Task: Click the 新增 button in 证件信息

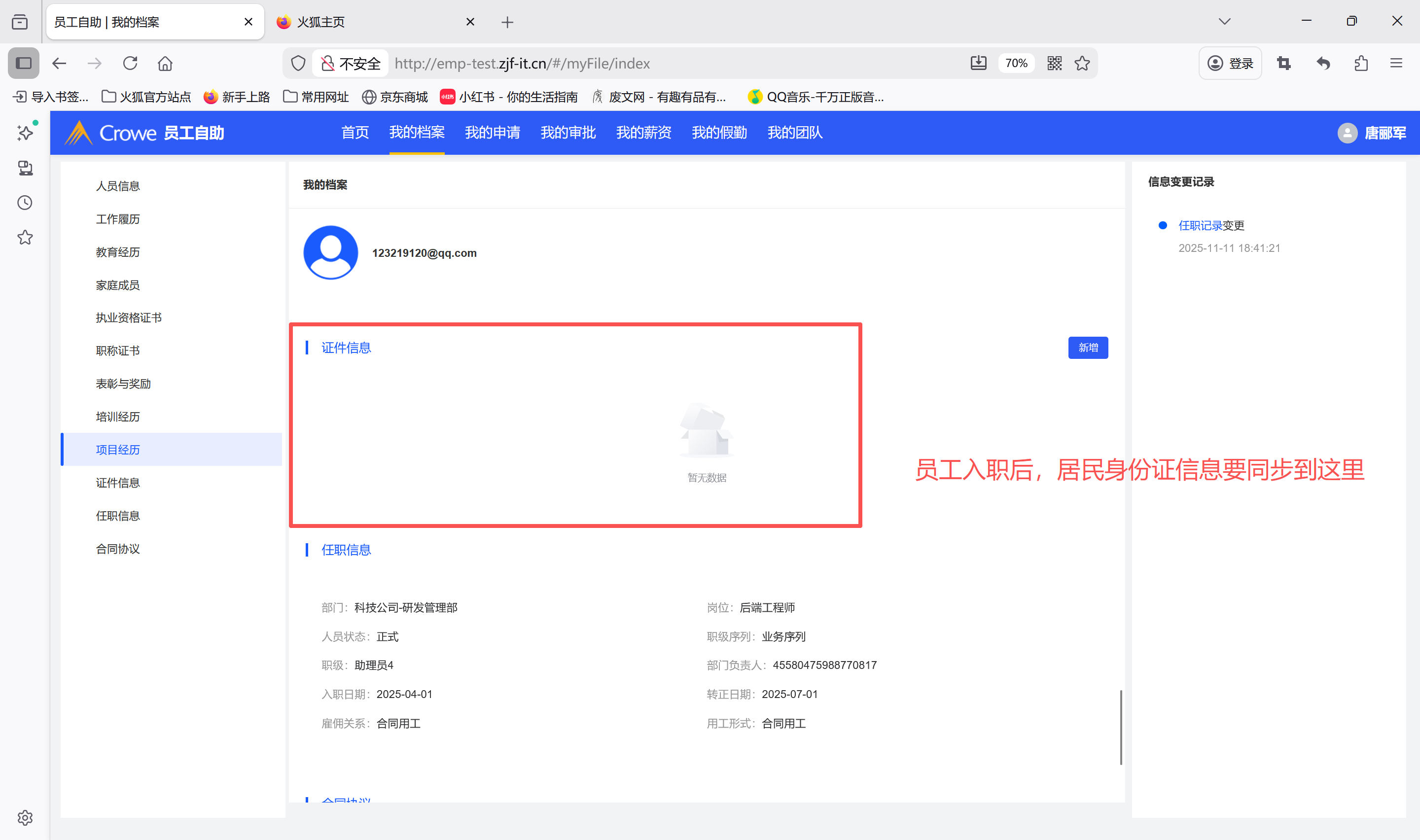Action: (1087, 348)
